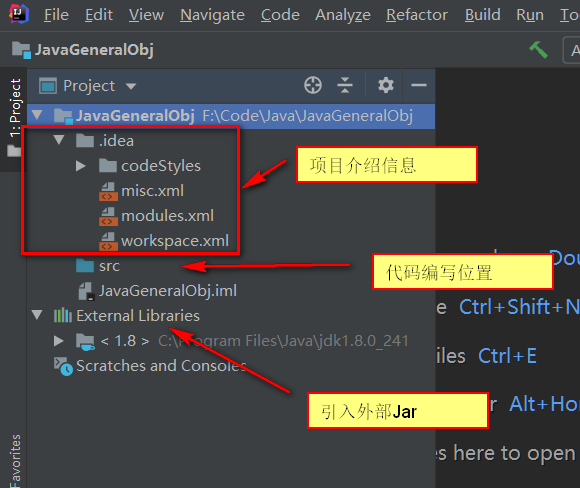Click the Locate/Select Opened File crosshair icon
Screen dimensions: 580x488
(x=313, y=85)
